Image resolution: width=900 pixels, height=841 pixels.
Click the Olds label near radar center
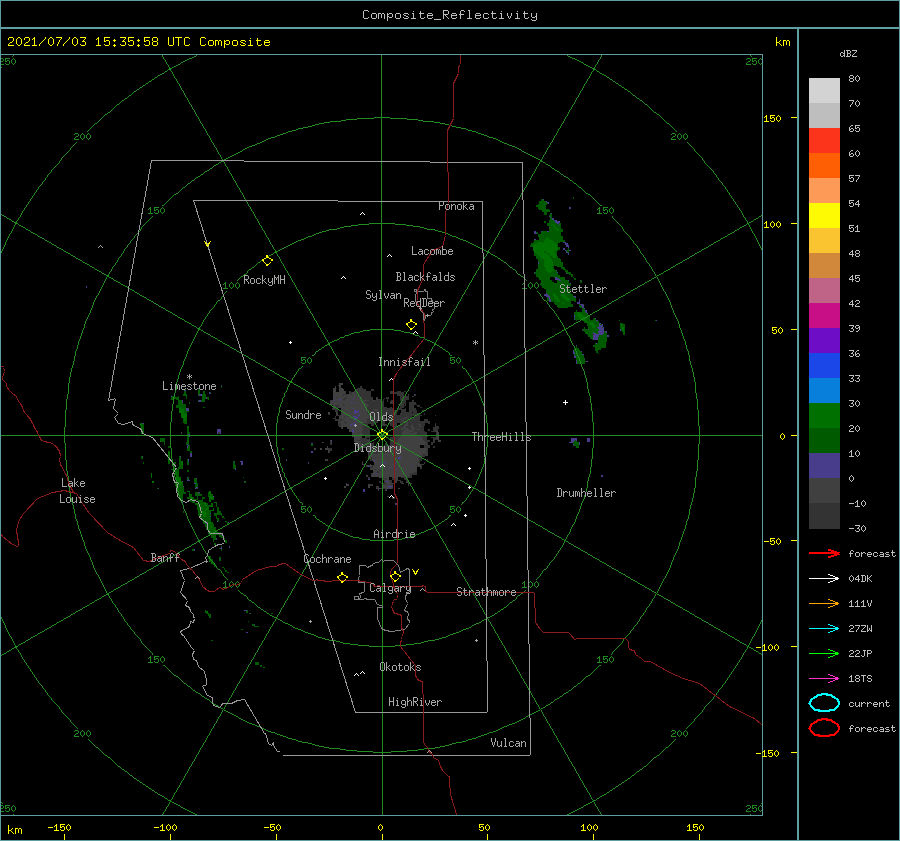coord(381,417)
